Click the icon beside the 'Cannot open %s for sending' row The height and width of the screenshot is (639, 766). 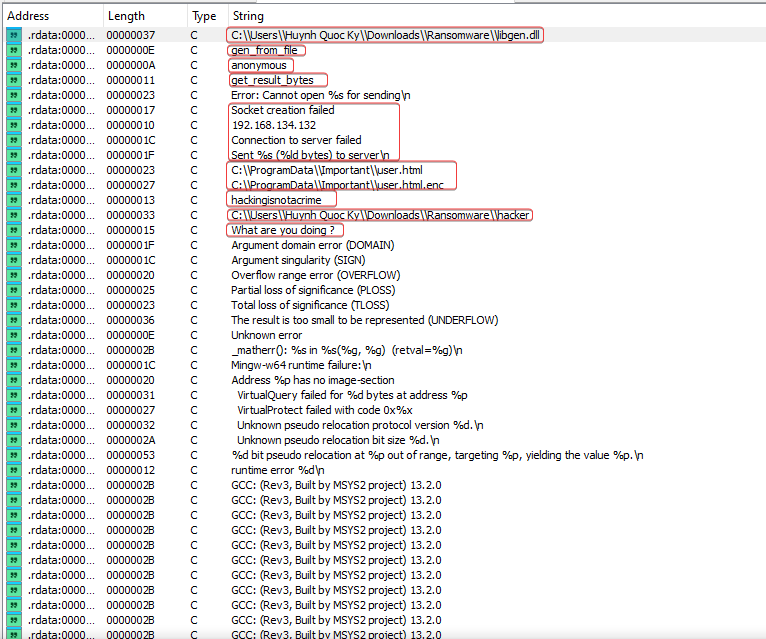(14, 95)
